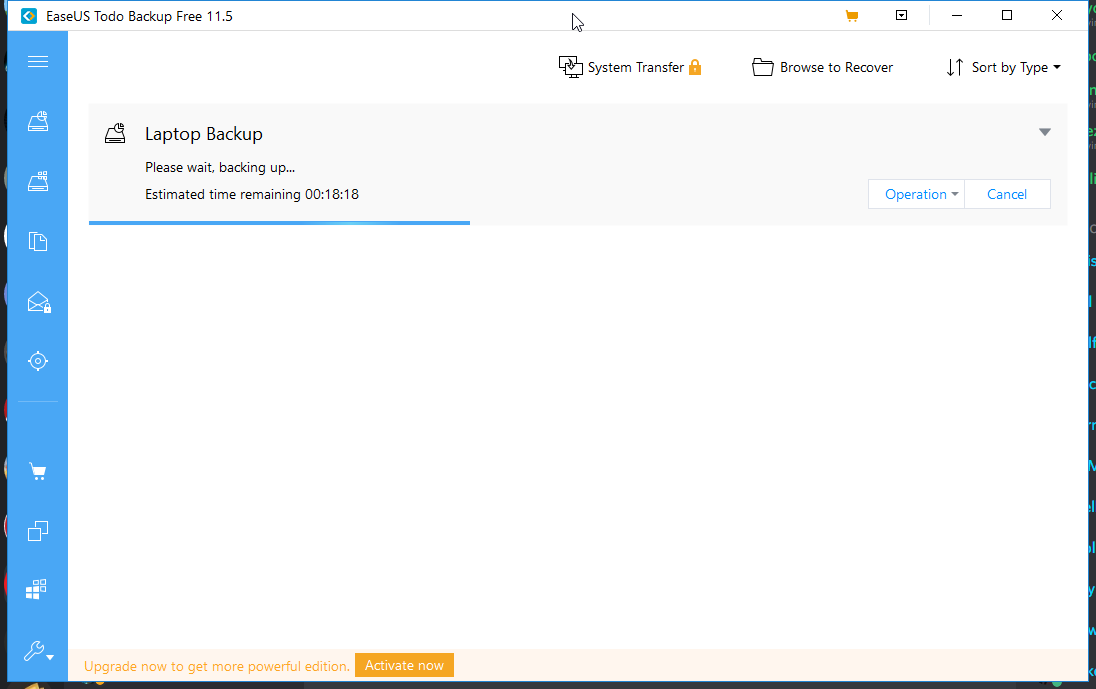Click the Activate now button
Viewport: 1096px width, 689px height.
coord(404,665)
